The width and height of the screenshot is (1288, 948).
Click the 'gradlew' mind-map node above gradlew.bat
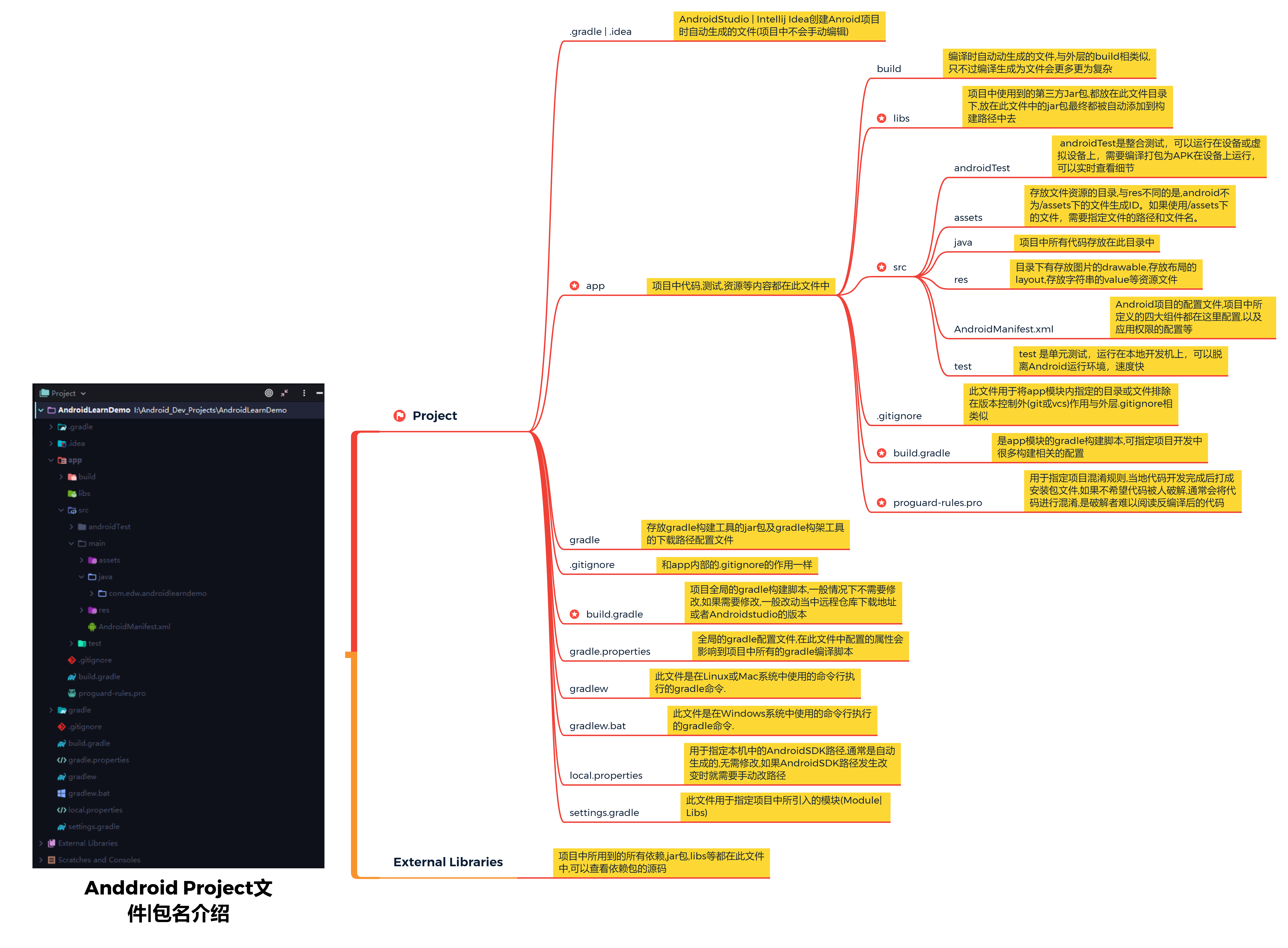click(589, 689)
